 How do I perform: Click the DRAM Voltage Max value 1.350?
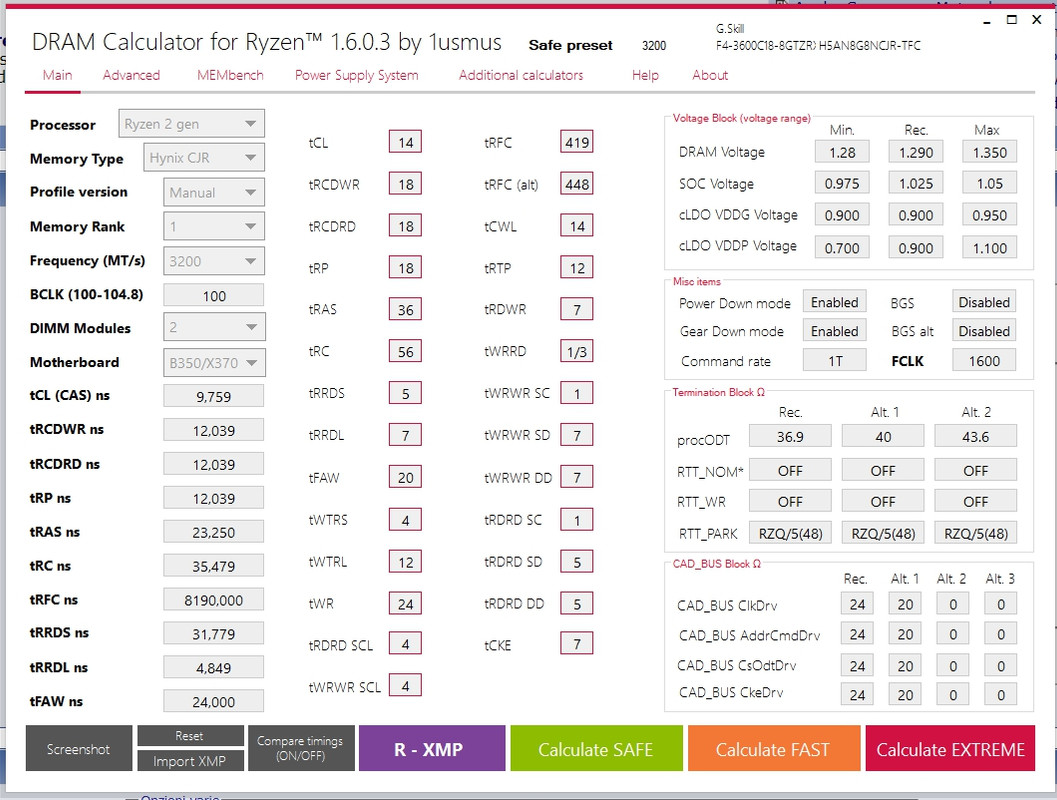coord(989,152)
